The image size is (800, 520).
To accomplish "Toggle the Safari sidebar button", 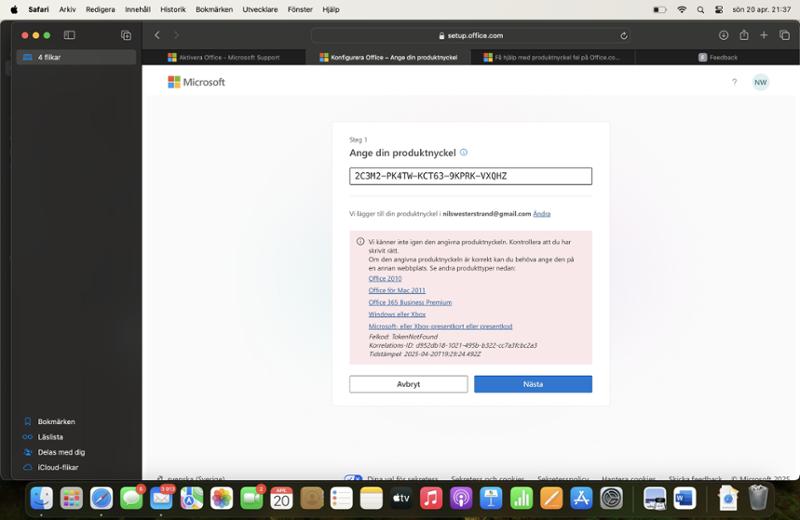I will [x=69, y=35].
